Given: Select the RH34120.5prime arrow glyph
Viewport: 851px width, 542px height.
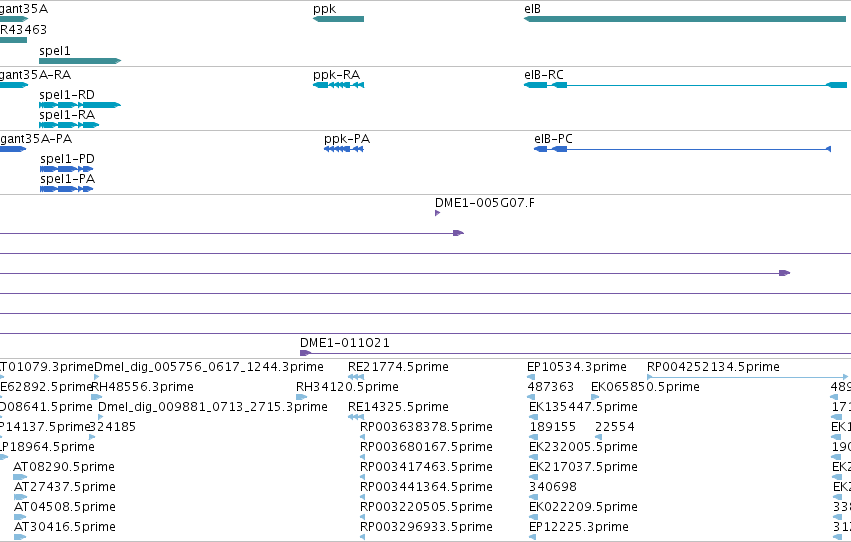Looking at the screenshot, I should pyautogui.click(x=302, y=397).
